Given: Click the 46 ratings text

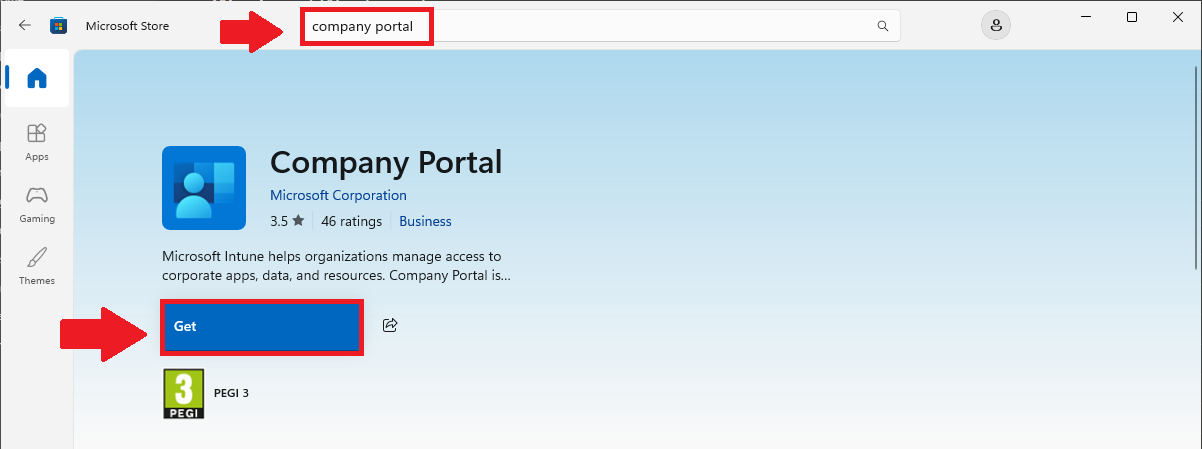Looking at the screenshot, I should 351,221.
